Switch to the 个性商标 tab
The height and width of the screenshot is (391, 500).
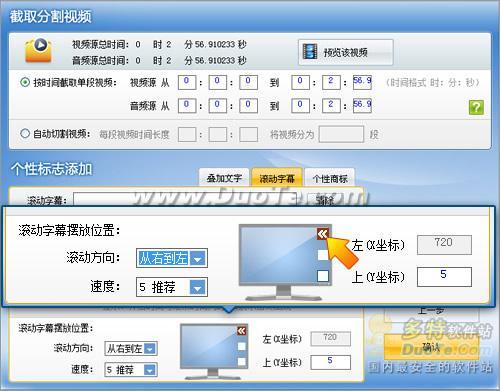pyautogui.click(x=330, y=178)
